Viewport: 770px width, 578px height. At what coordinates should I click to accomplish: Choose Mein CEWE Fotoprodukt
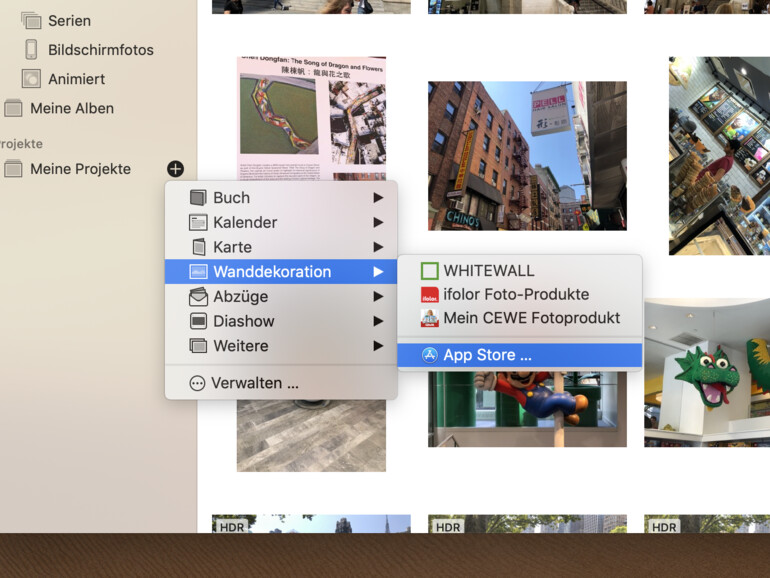[x=520, y=318]
